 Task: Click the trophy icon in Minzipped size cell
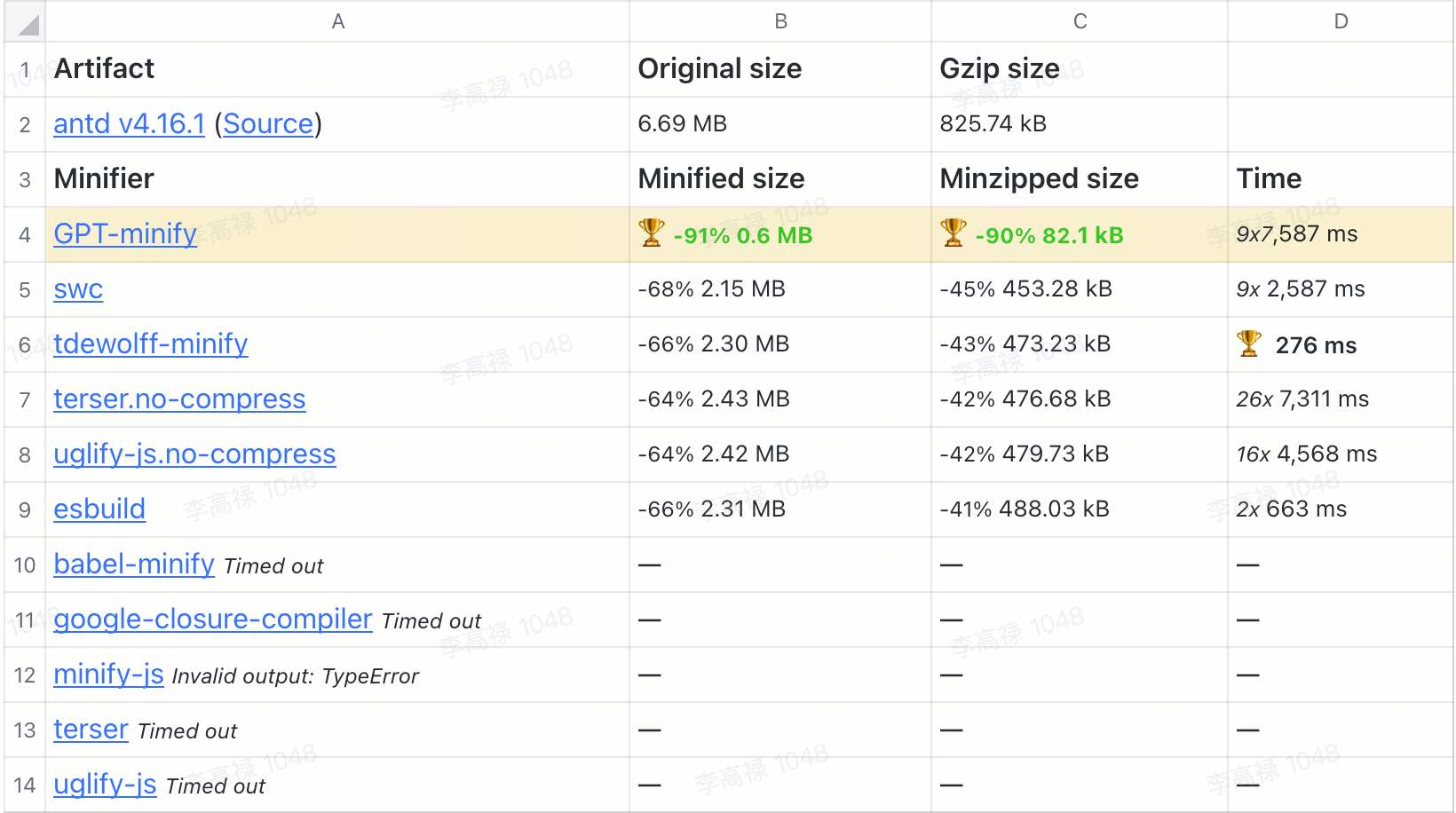(953, 233)
